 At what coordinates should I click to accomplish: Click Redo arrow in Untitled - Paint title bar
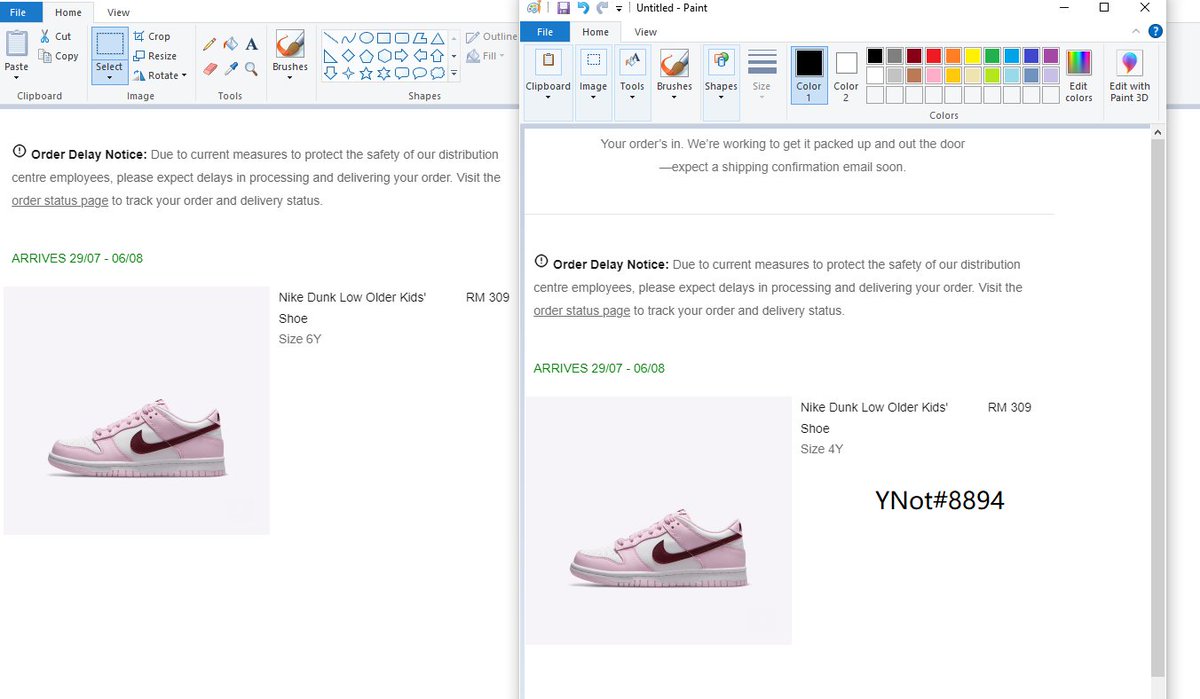tap(602, 8)
